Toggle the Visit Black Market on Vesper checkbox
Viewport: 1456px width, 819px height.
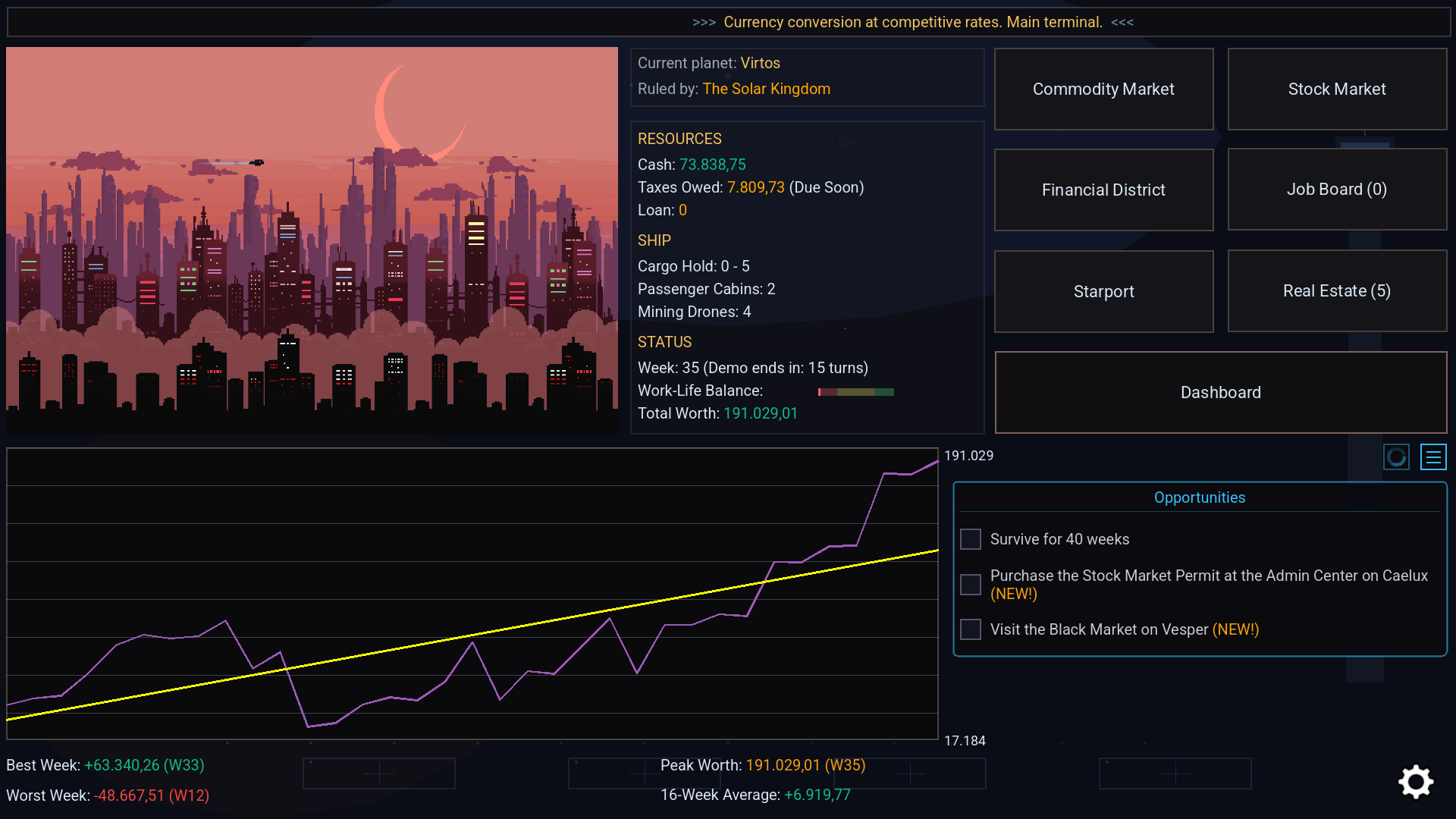[x=971, y=629]
